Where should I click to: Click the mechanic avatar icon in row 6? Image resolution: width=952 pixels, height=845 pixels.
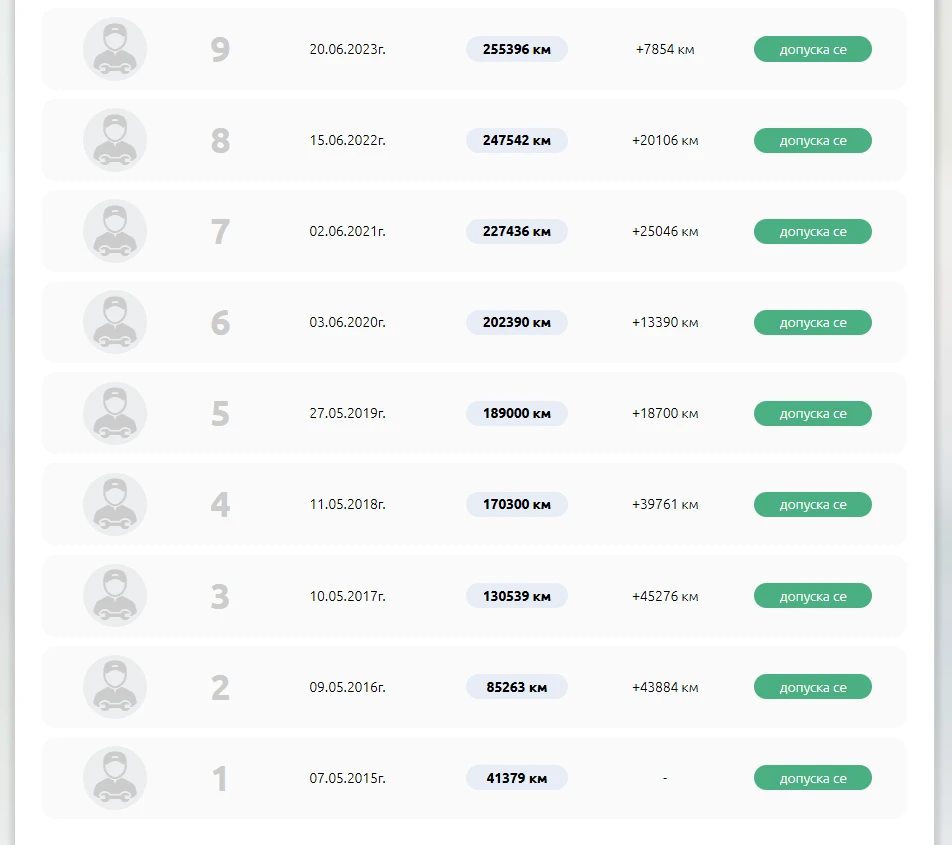tap(115, 322)
